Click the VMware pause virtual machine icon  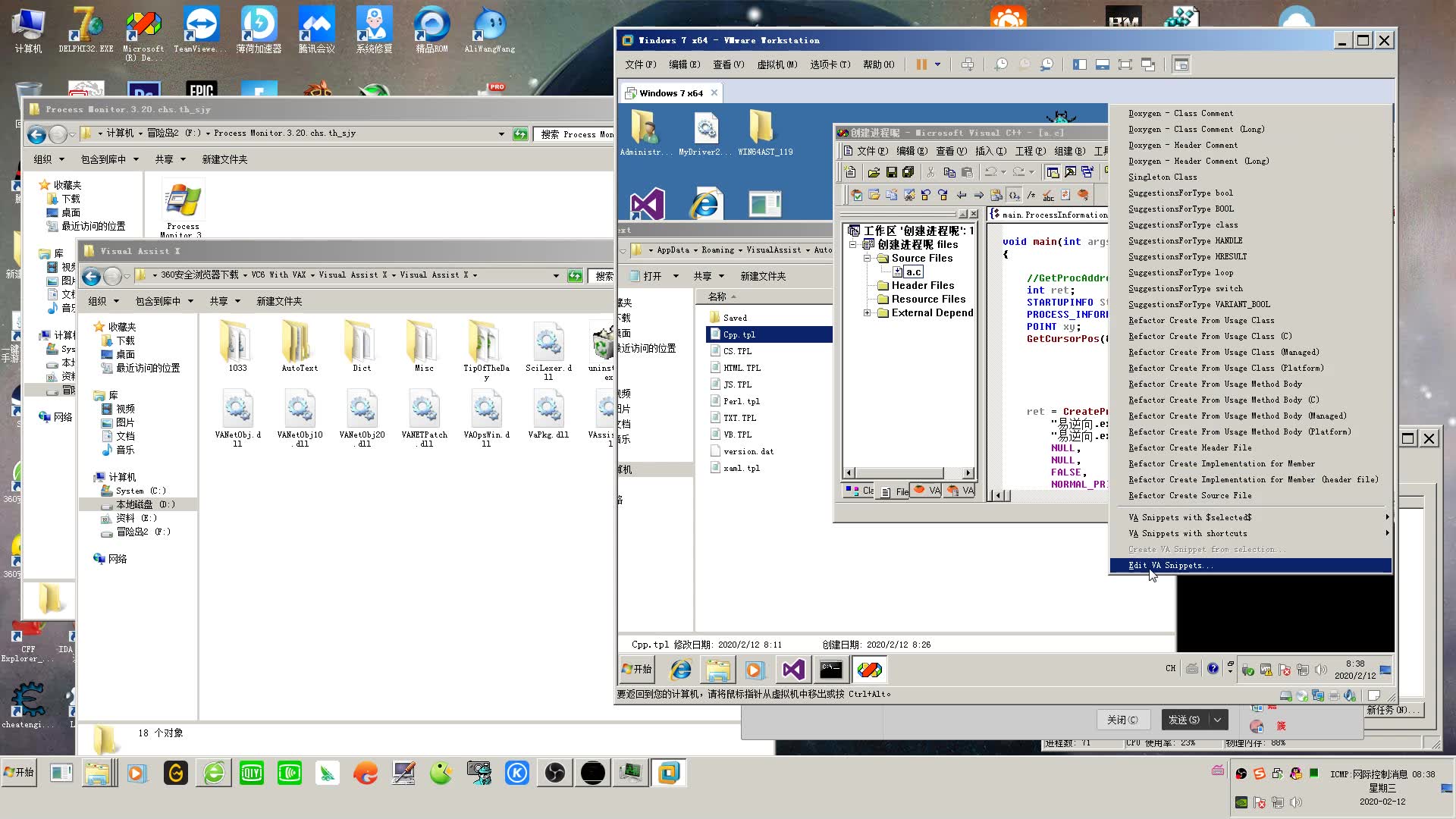click(921, 64)
